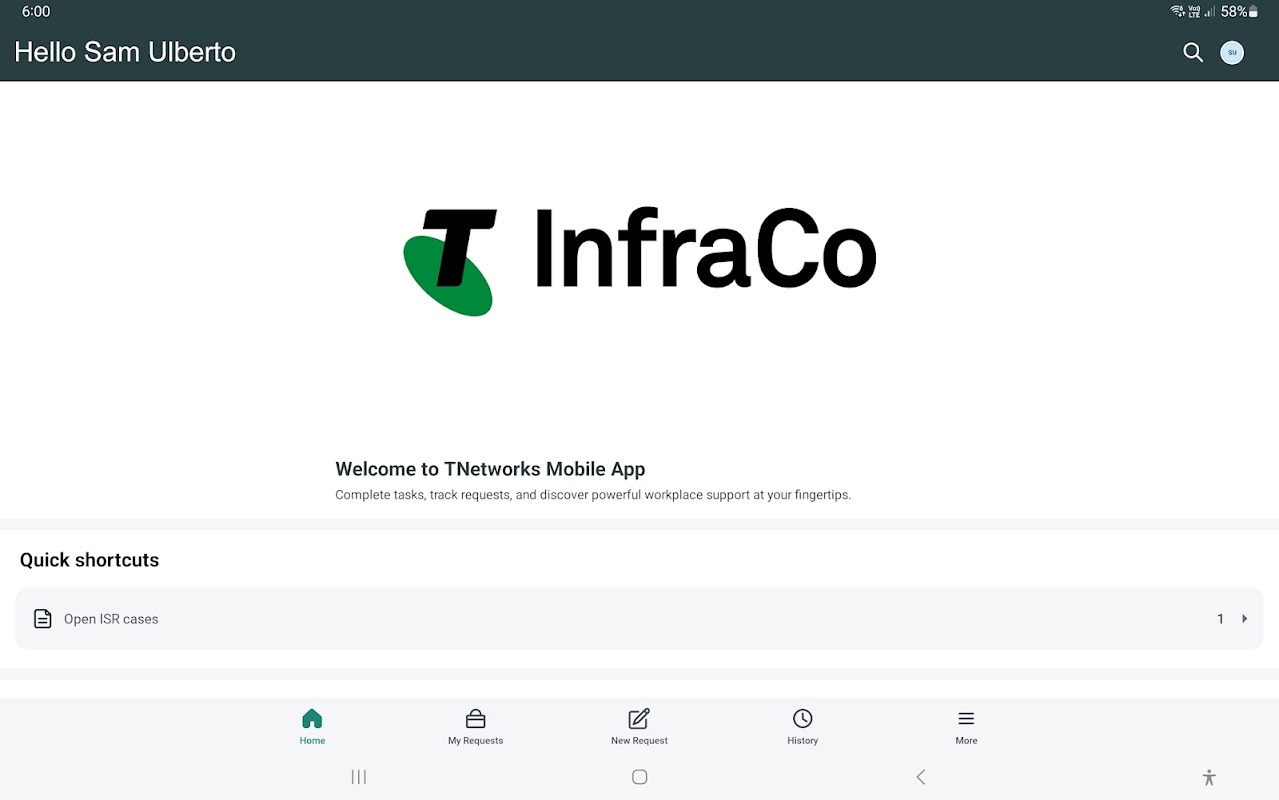Switch to the History tab label
The height and width of the screenshot is (800, 1279).
coord(802,741)
